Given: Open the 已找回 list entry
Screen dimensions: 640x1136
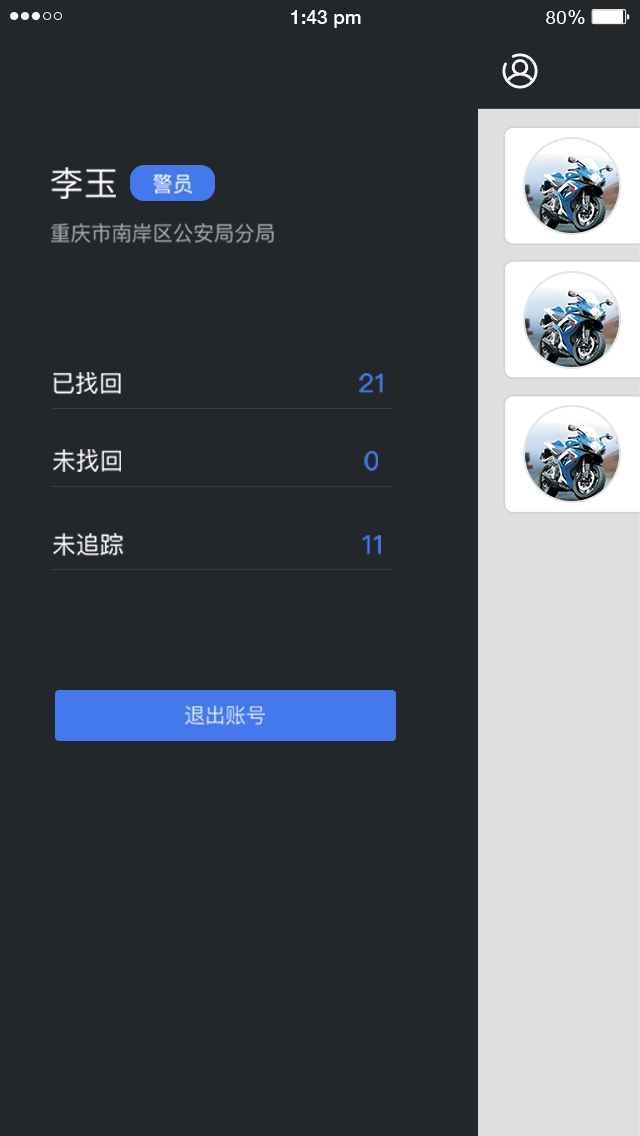Looking at the screenshot, I should pyautogui.click(x=223, y=383).
